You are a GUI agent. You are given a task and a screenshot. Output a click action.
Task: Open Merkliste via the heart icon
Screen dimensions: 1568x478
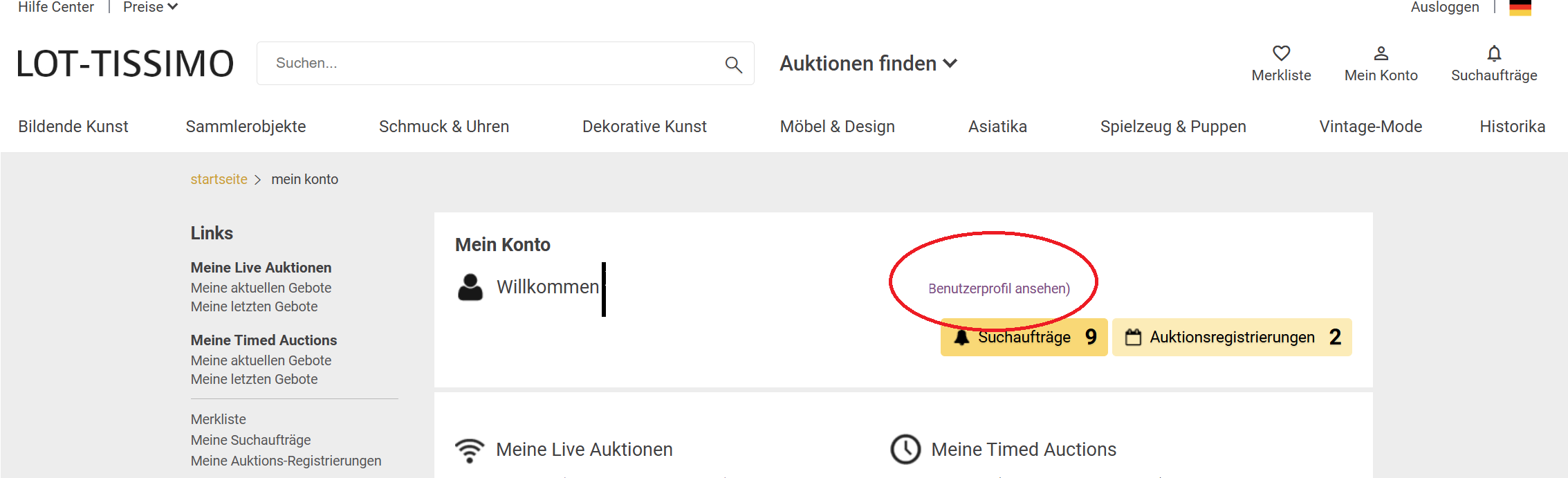click(1281, 53)
